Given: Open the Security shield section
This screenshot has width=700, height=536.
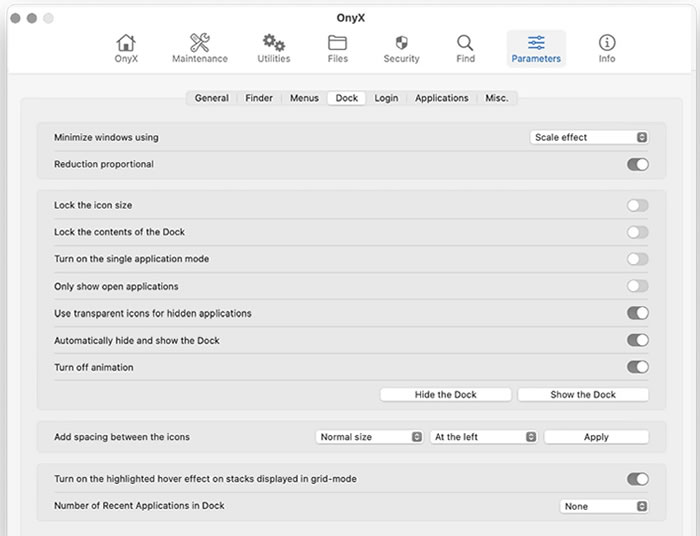Looking at the screenshot, I should [401, 49].
